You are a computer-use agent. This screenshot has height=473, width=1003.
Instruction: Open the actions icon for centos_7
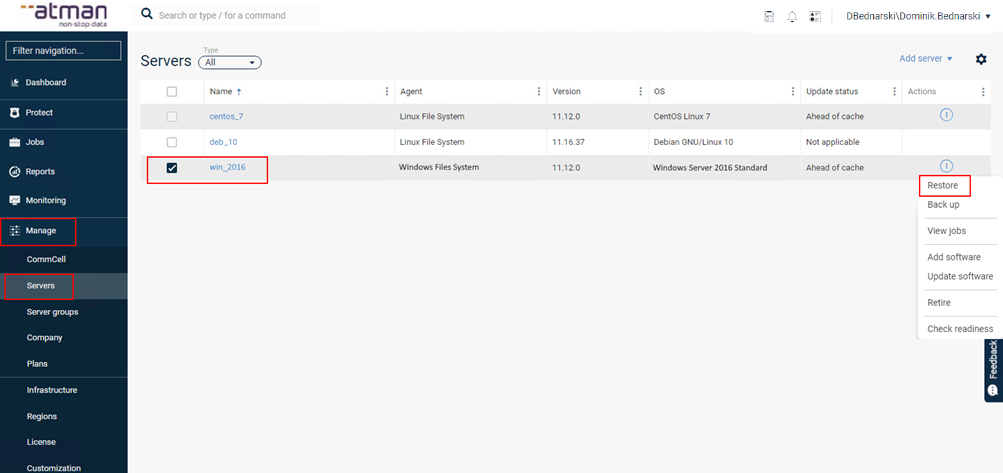pos(946,116)
